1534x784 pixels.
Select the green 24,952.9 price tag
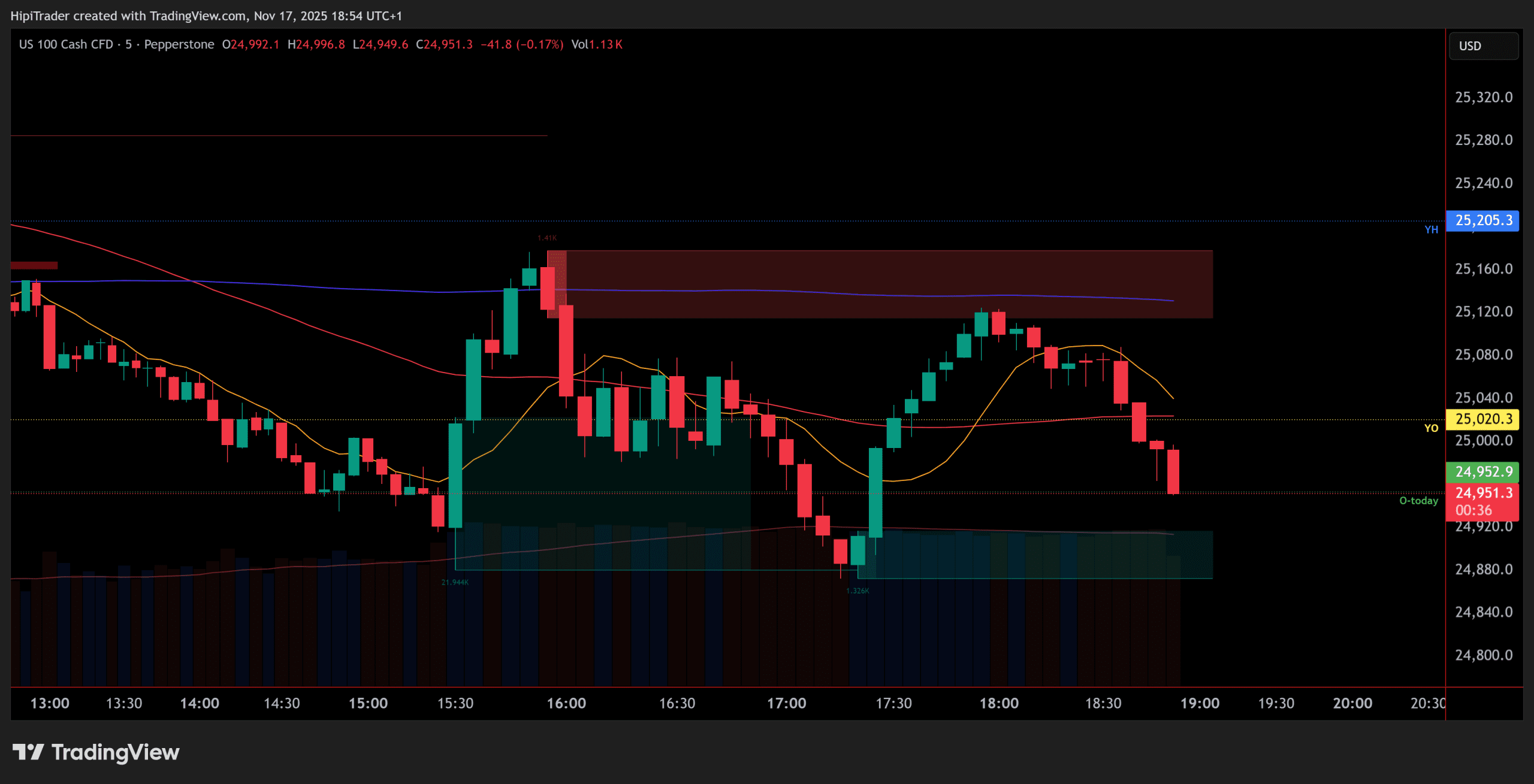click(x=1482, y=471)
